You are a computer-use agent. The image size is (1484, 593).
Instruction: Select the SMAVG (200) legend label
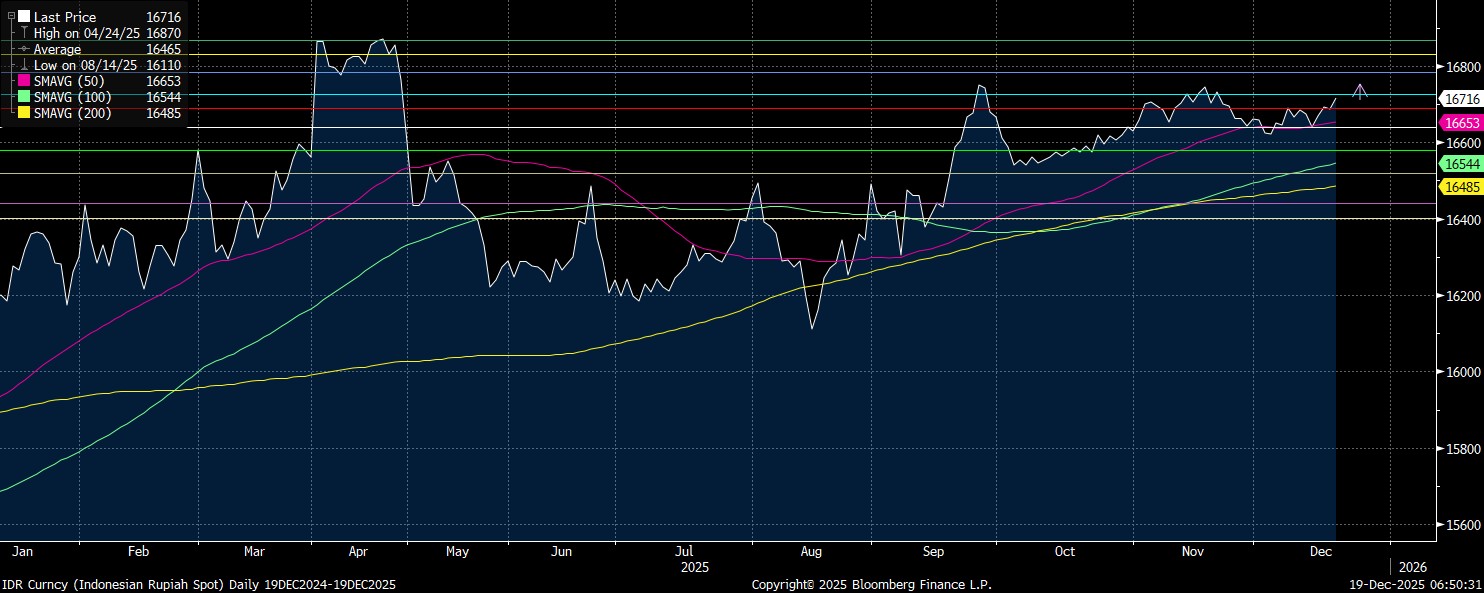[x=73, y=113]
